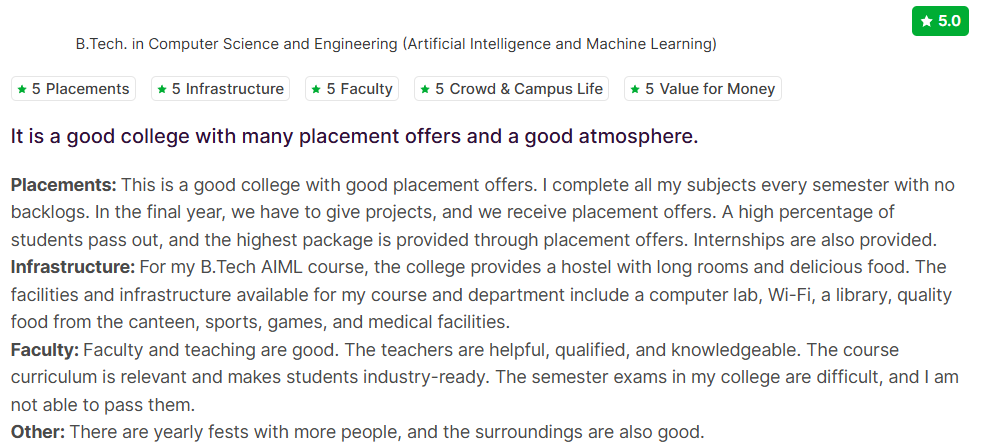Image resolution: width=983 pixels, height=448 pixels.
Task: Click the star icon beside 5 Infrastructure
Action: (x=162, y=89)
